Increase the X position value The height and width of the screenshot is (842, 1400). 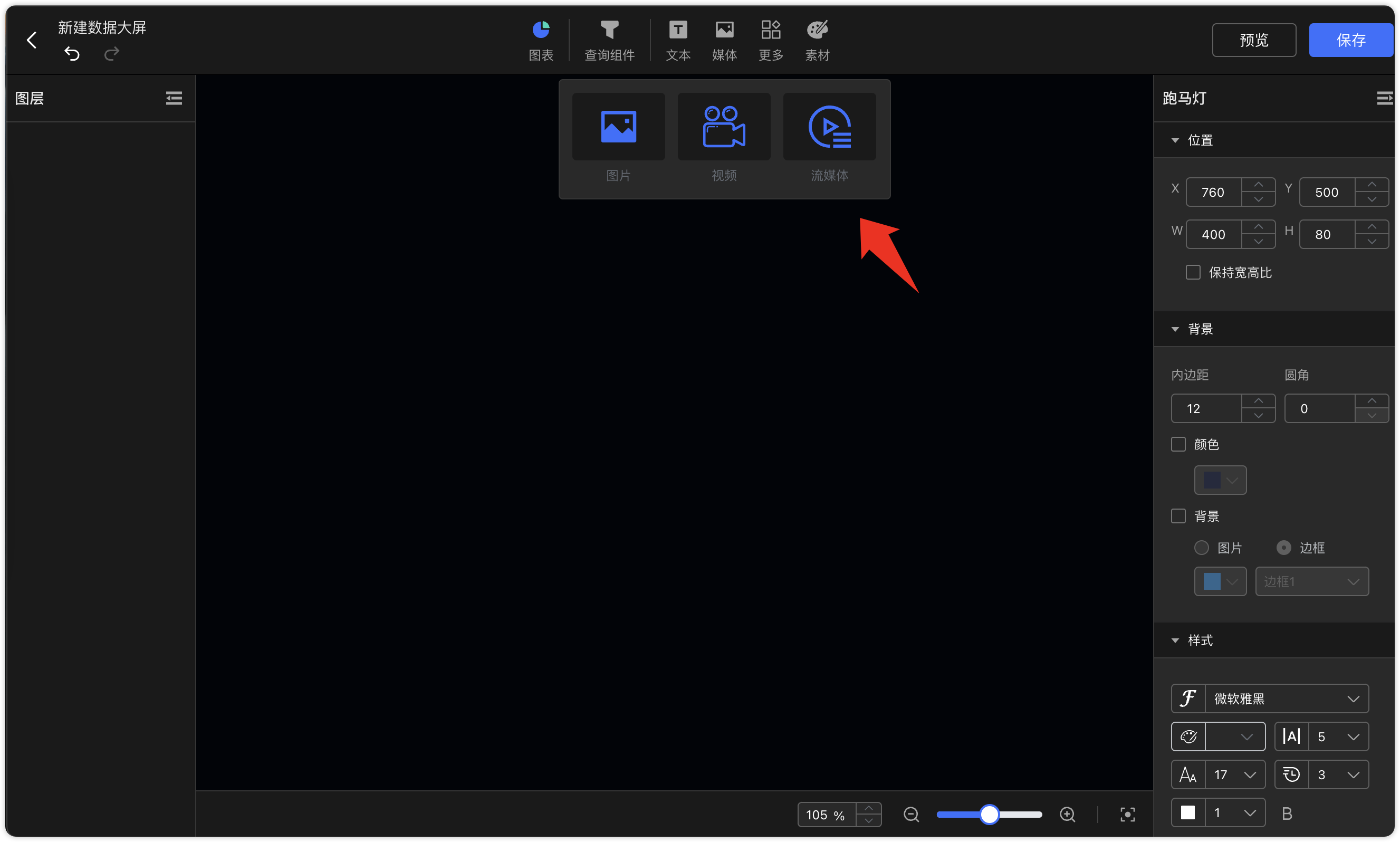(x=1258, y=185)
